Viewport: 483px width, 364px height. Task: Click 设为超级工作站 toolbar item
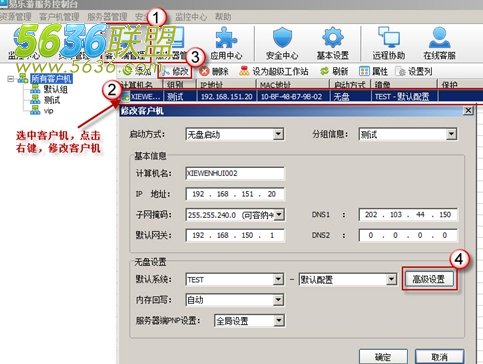[x=274, y=71]
